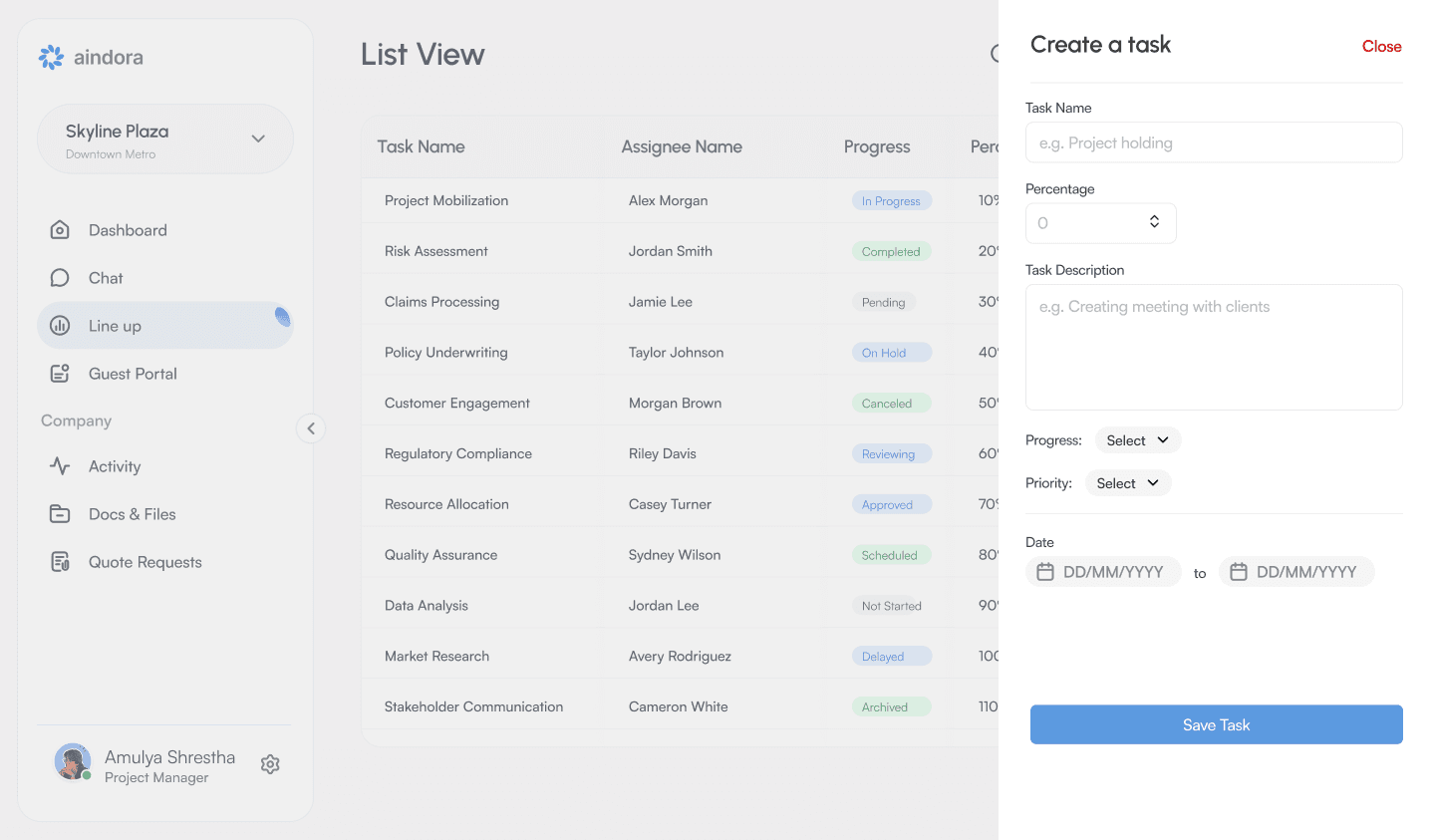The image size is (1435, 840).
Task: Expand the Skyline Plaza project dropdown
Action: pyautogui.click(x=165, y=140)
